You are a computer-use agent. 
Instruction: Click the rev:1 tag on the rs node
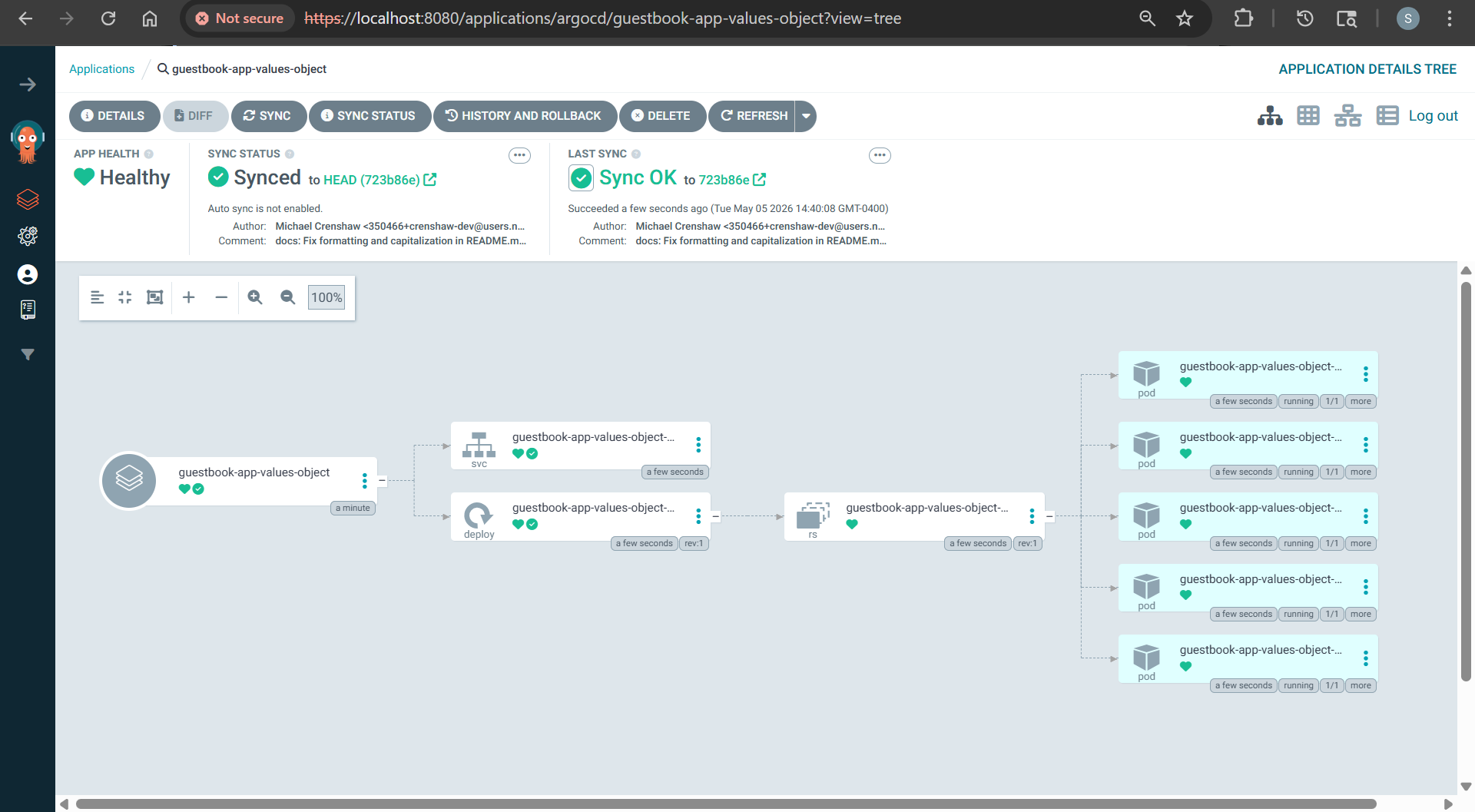click(1027, 543)
